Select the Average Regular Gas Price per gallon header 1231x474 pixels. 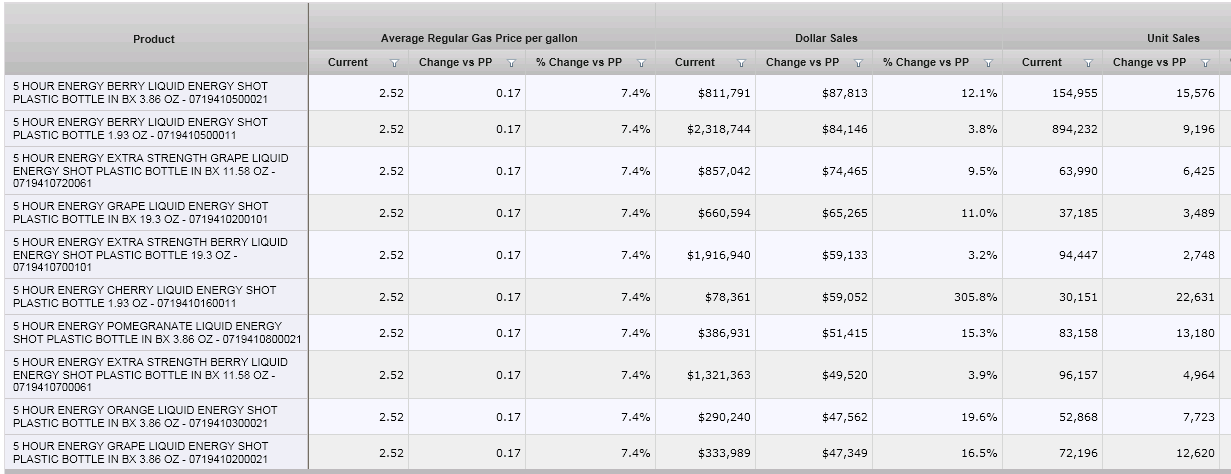point(479,38)
